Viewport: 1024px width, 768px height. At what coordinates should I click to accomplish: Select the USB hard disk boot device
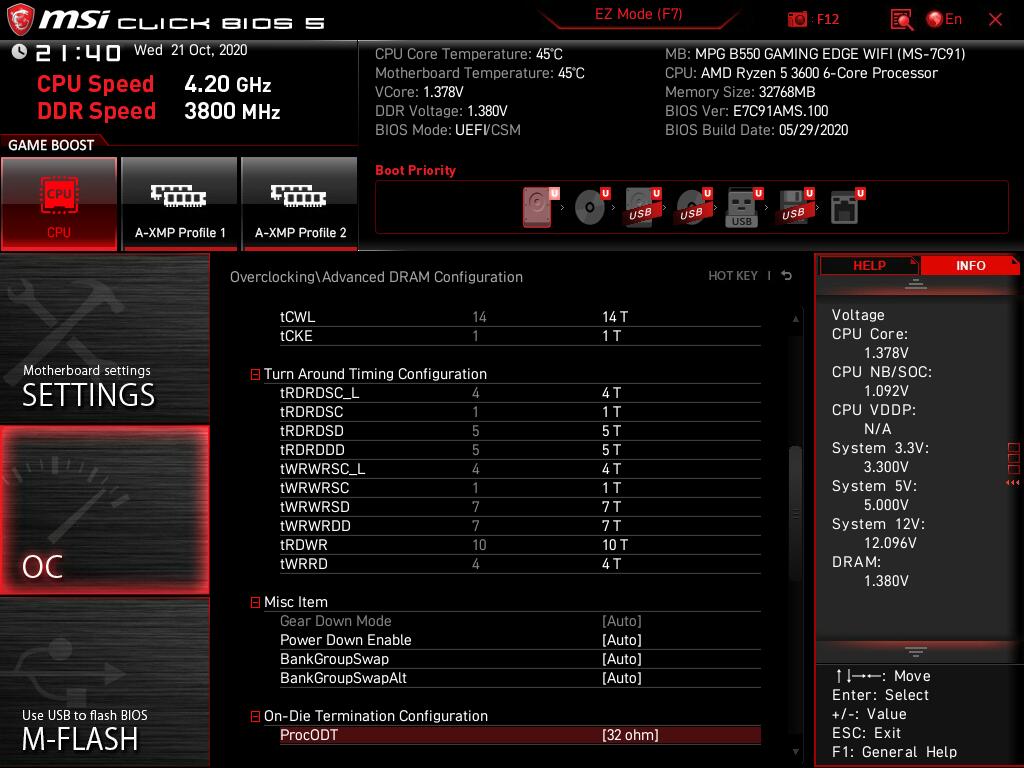(643, 207)
